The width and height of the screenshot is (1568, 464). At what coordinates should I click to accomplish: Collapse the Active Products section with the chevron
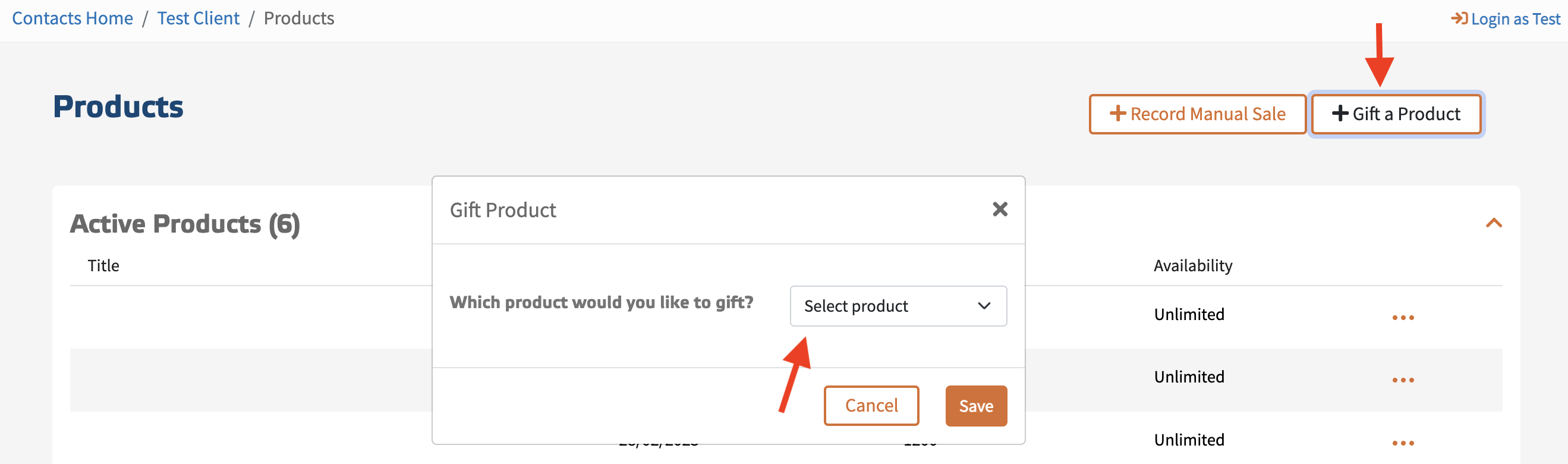tap(1494, 224)
